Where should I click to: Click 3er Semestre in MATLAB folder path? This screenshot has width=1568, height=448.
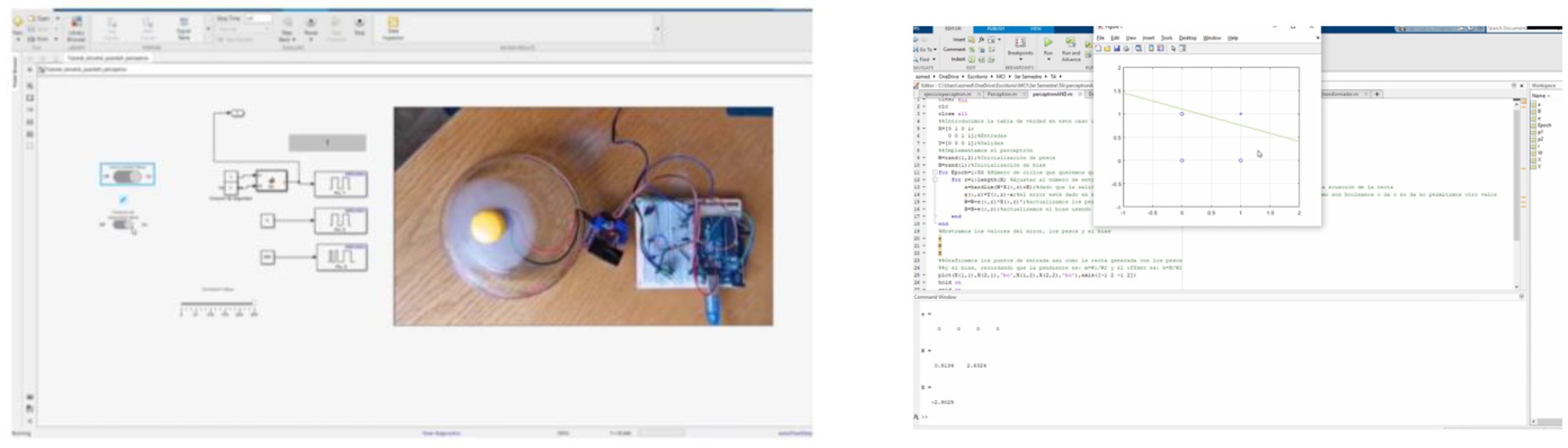[x=1027, y=77]
